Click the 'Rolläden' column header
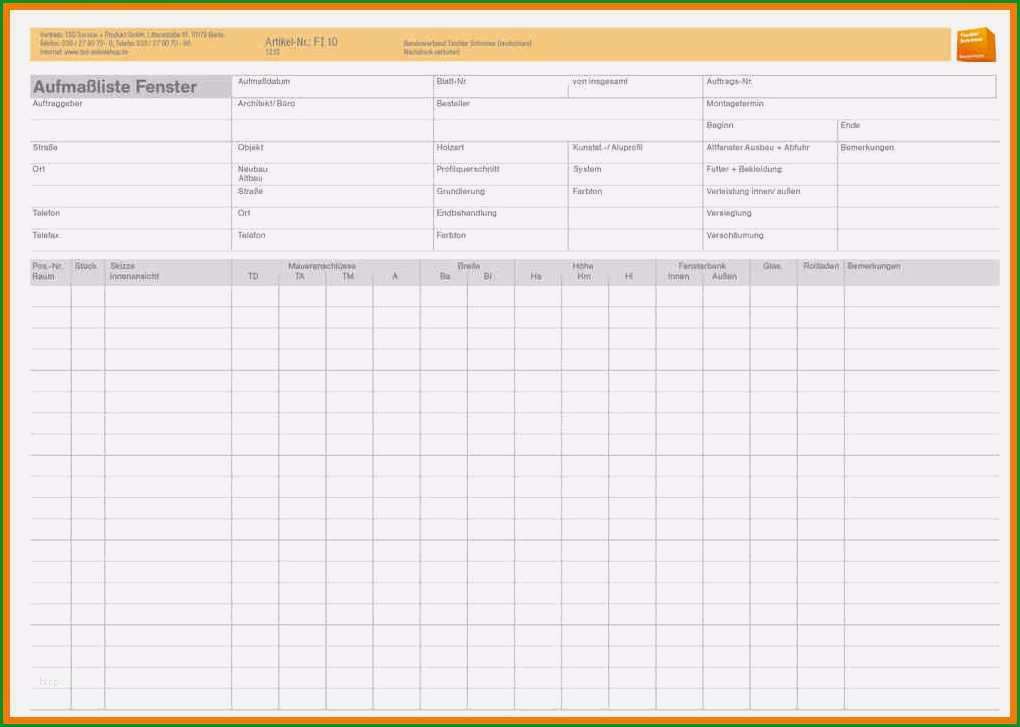1020x727 pixels. [821, 266]
